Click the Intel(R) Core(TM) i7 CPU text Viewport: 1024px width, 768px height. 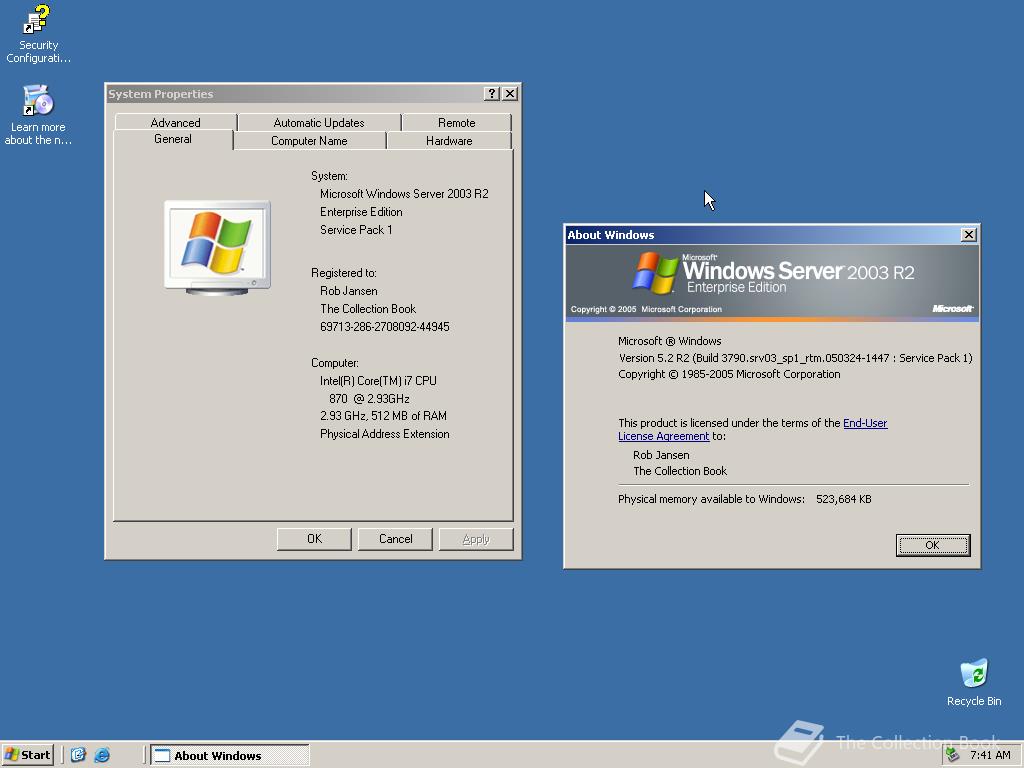pos(378,381)
